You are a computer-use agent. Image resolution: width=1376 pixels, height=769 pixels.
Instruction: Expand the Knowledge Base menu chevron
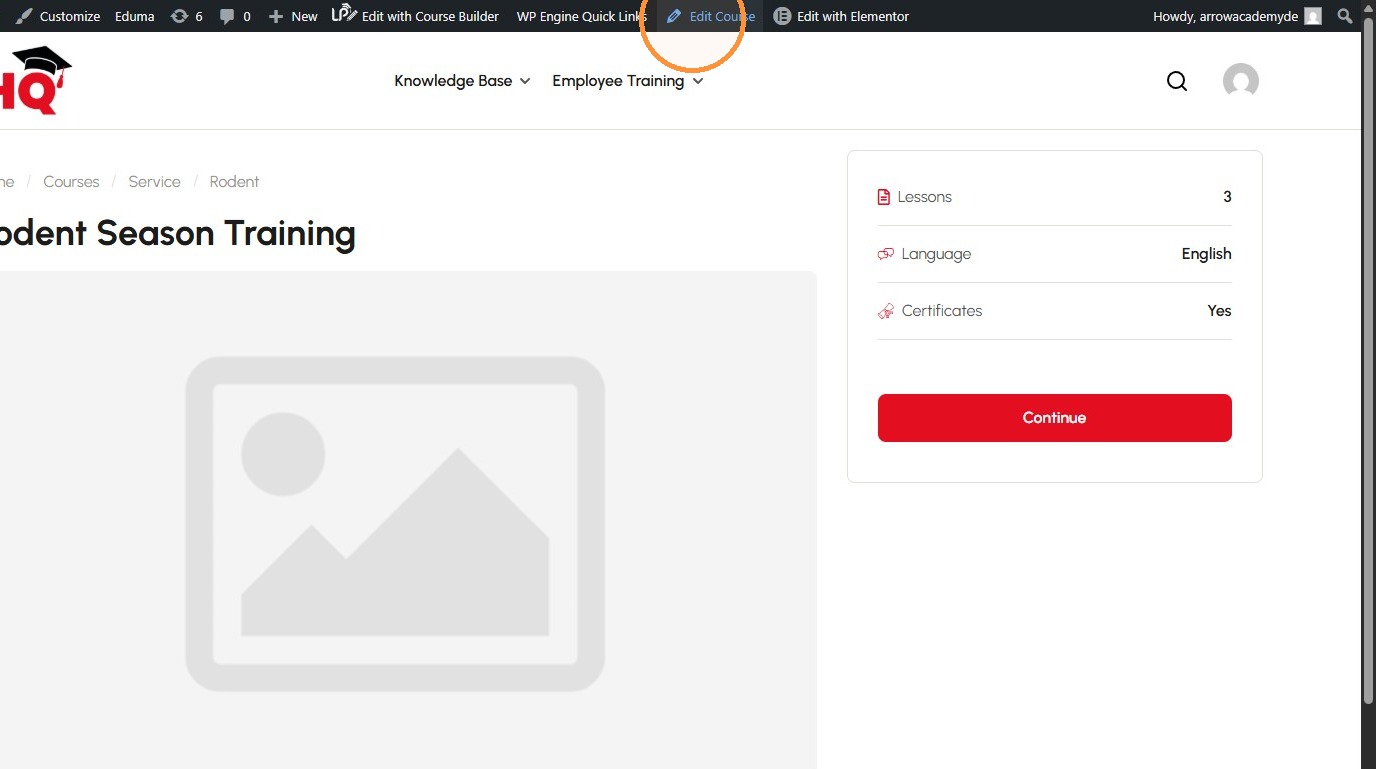click(525, 81)
